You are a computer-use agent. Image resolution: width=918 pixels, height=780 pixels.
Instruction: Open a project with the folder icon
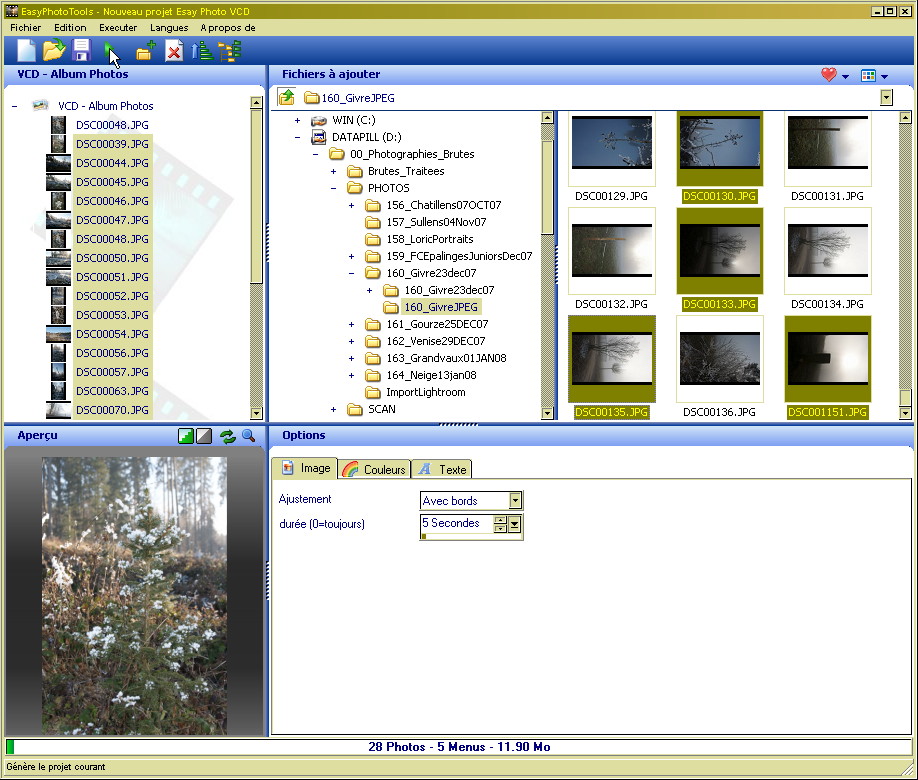(x=54, y=51)
